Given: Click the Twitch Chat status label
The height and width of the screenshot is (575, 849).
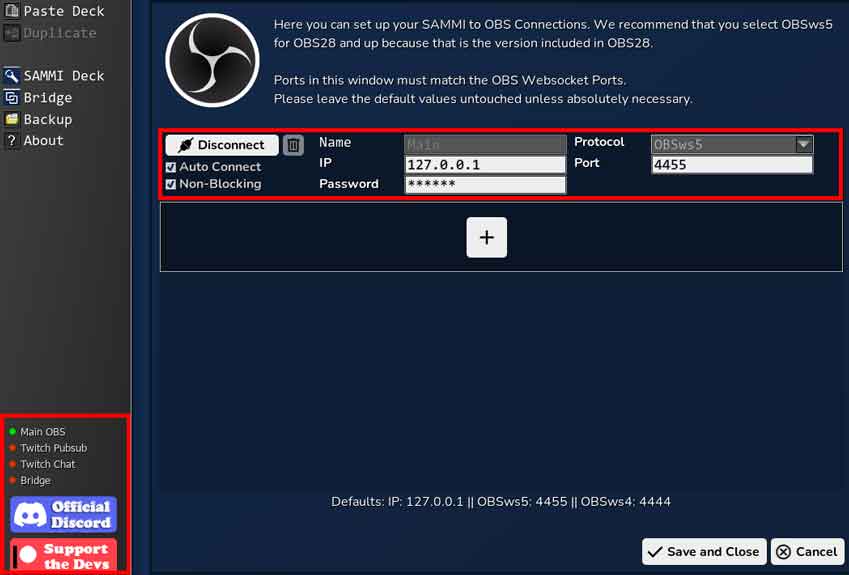Looking at the screenshot, I should [x=48, y=464].
